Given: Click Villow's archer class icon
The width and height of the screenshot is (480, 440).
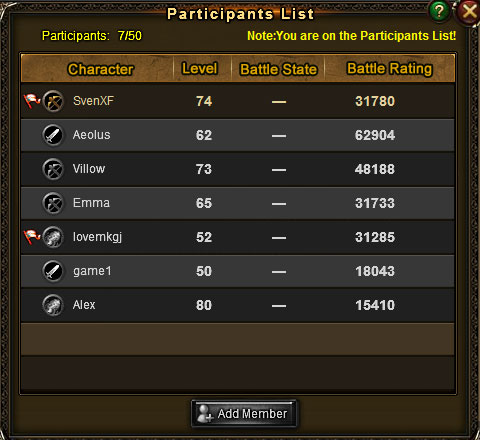Looking at the screenshot, I should (53, 169).
